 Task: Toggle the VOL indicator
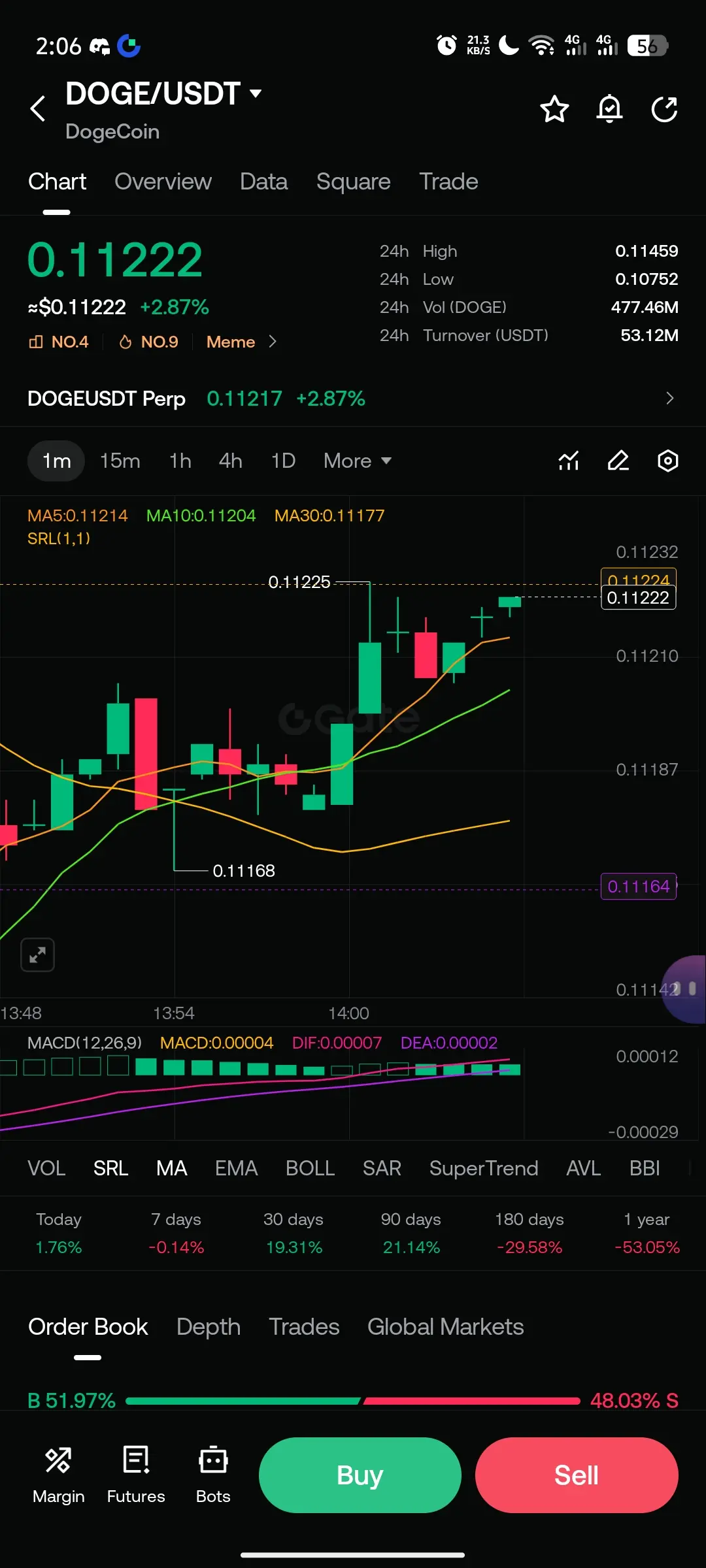[46, 1168]
